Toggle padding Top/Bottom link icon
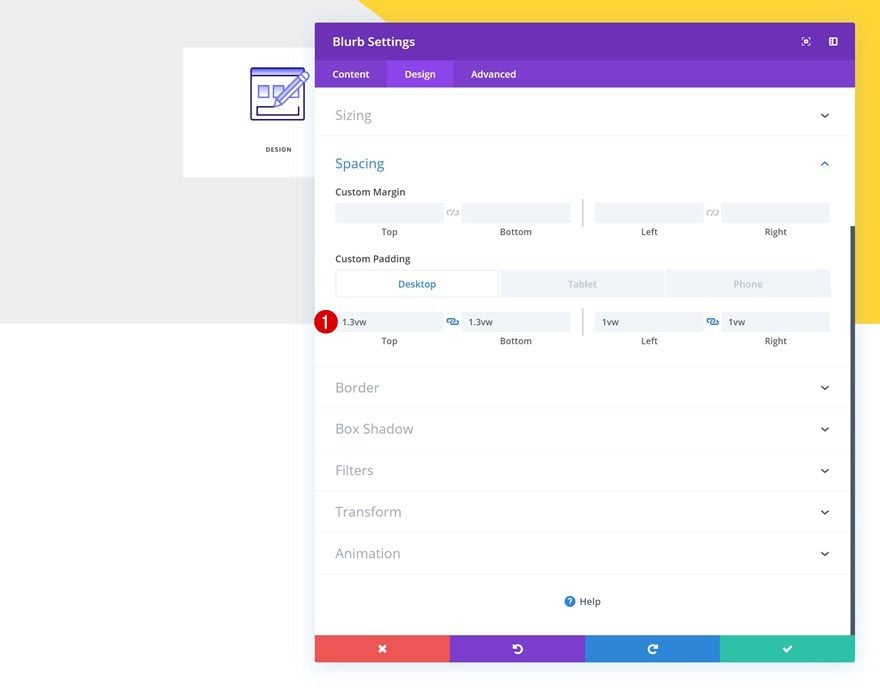 [x=452, y=322]
